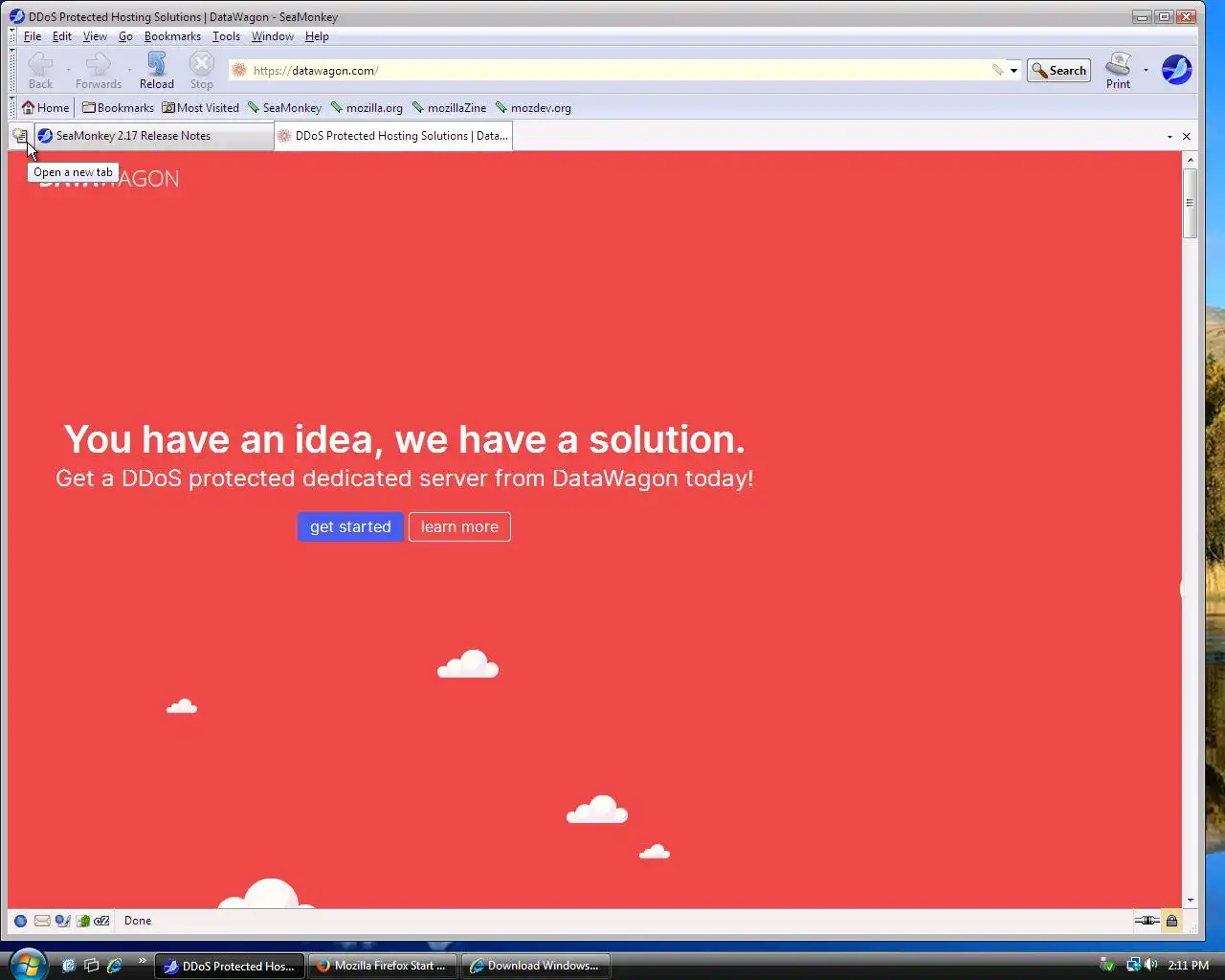Open the Go menu
This screenshot has width=1225, height=980.
[x=125, y=36]
